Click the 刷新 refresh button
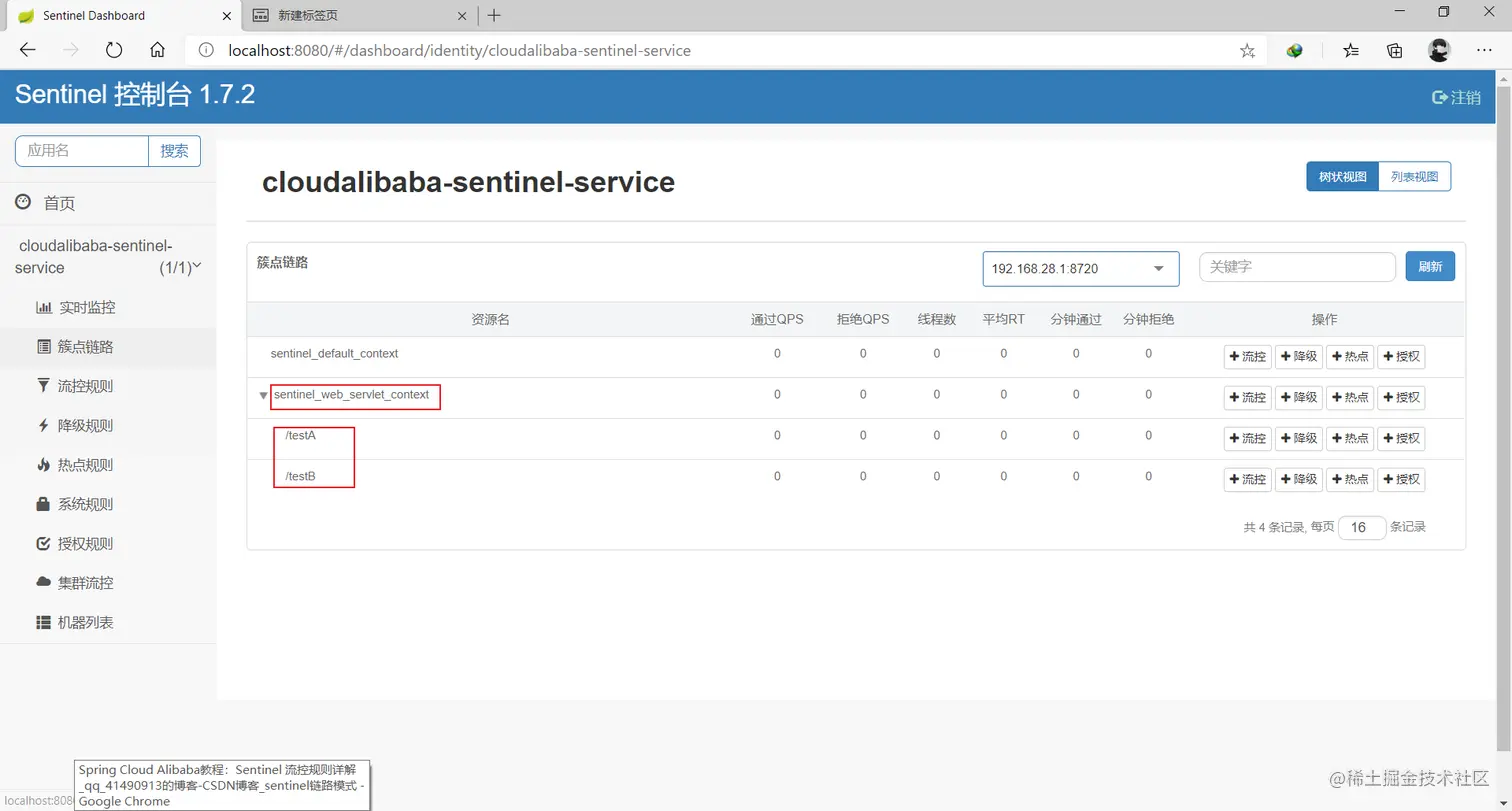This screenshot has height=811, width=1512. click(x=1430, y=267)
